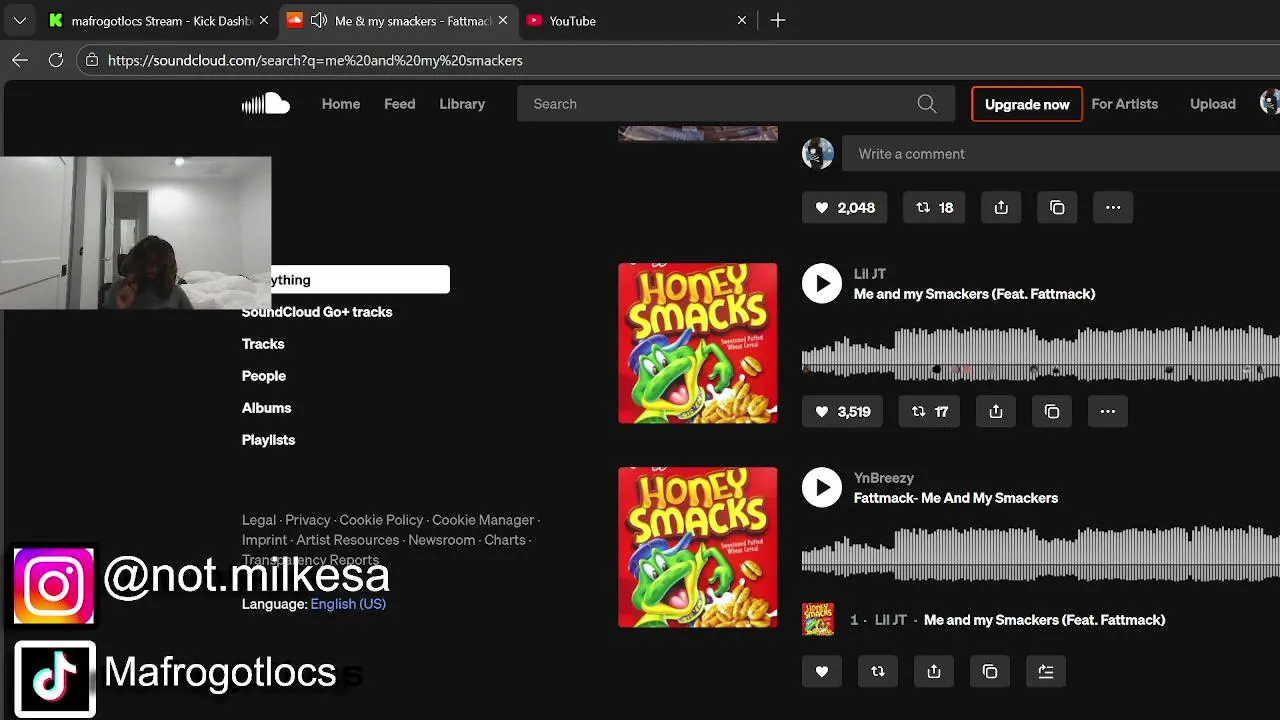Close the YouTube tab
Viewport: 1280px width, 720px height.
coord(742,20)
